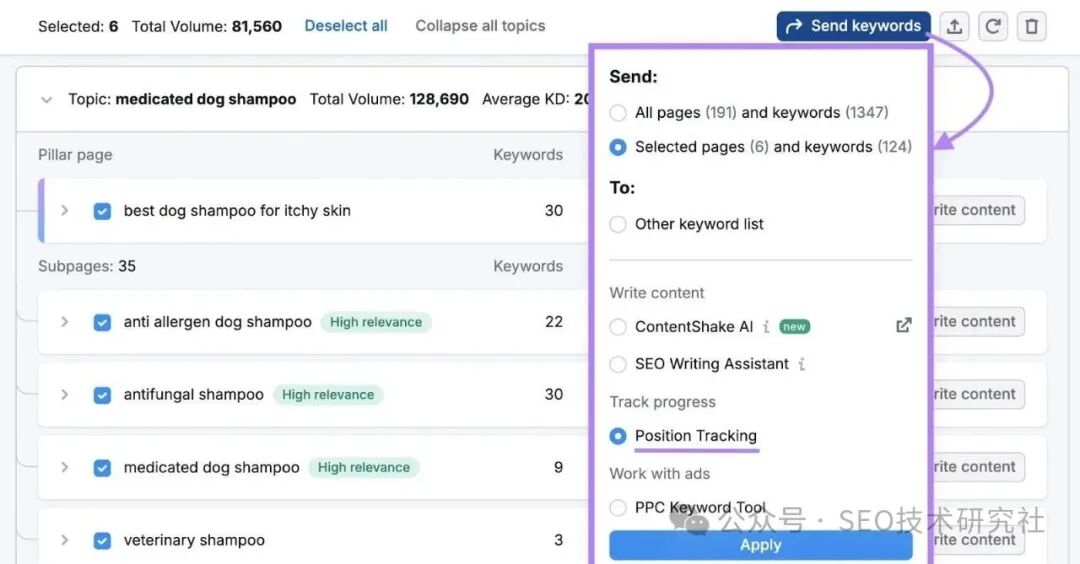This screenshot has height=564, width=1080.
Task: Click the Deselect all link
Action: 346,26
